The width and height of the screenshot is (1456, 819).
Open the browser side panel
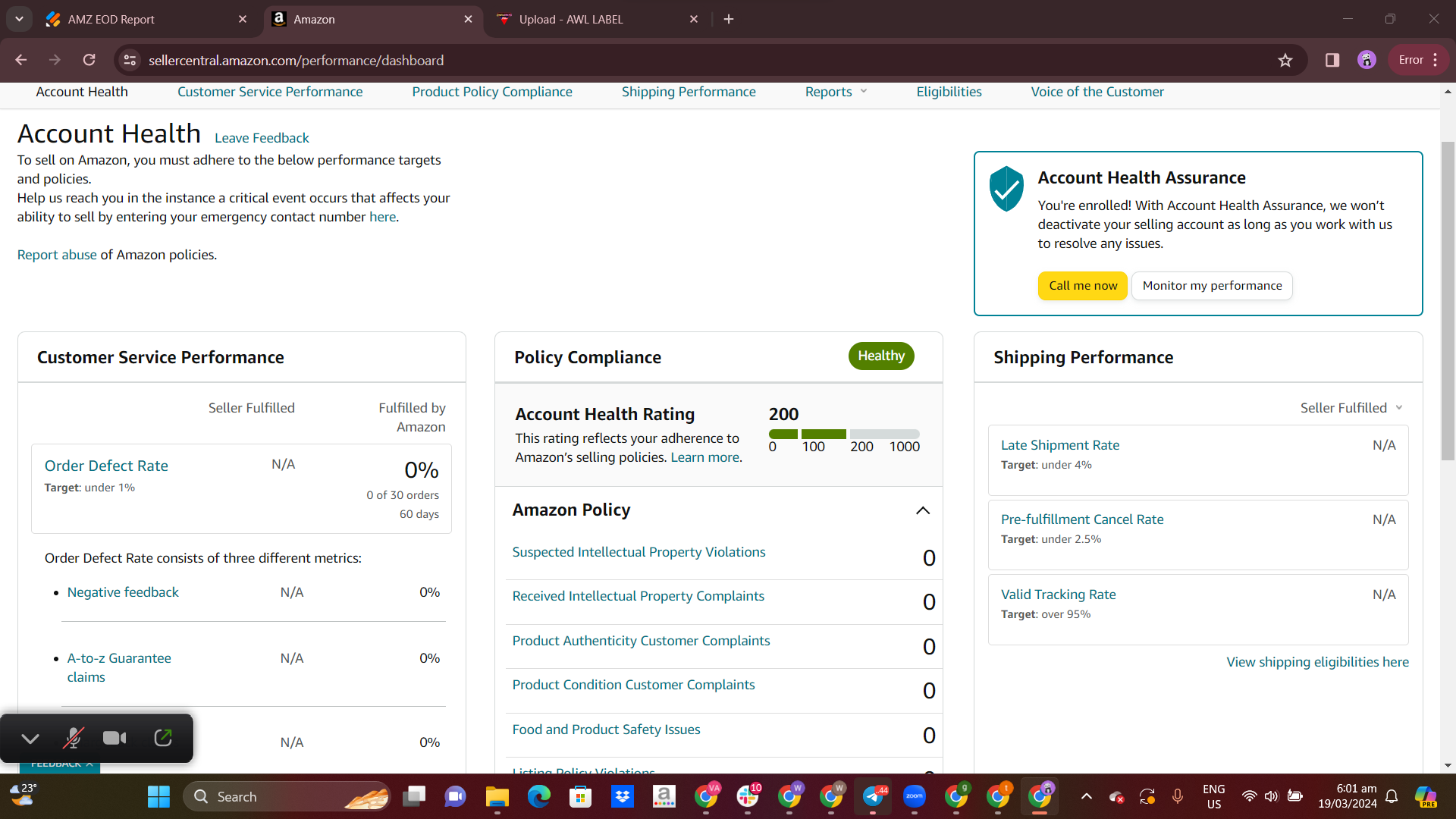pos(1332,60)
